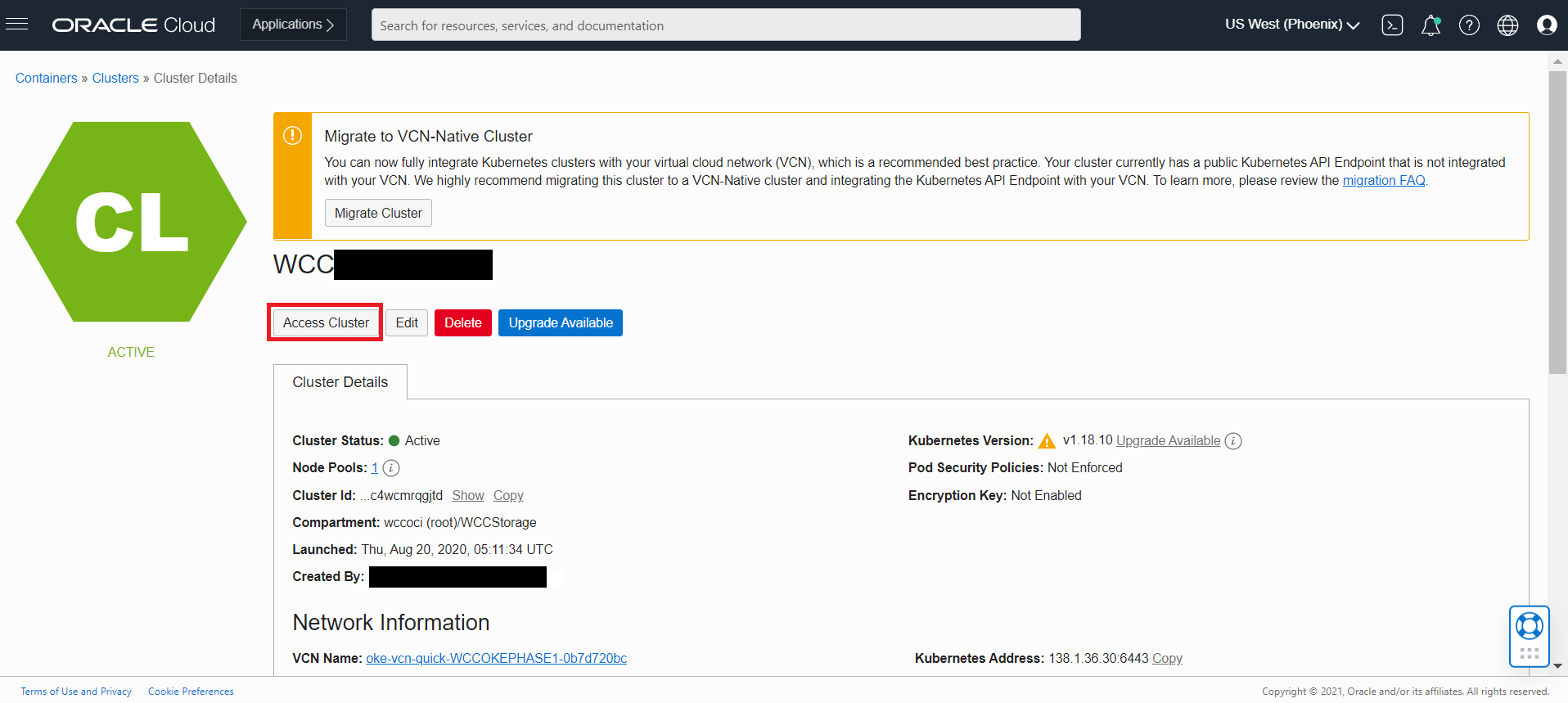
Task: Open Terms of Use and Privacy
Action: (76, 692)
